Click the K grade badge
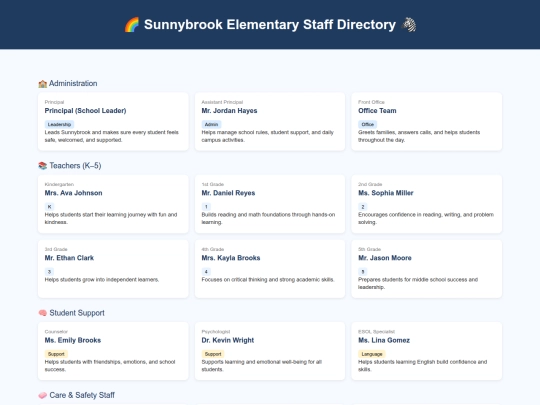The width and height of the screenshot is (540, 405). point(49,207)
